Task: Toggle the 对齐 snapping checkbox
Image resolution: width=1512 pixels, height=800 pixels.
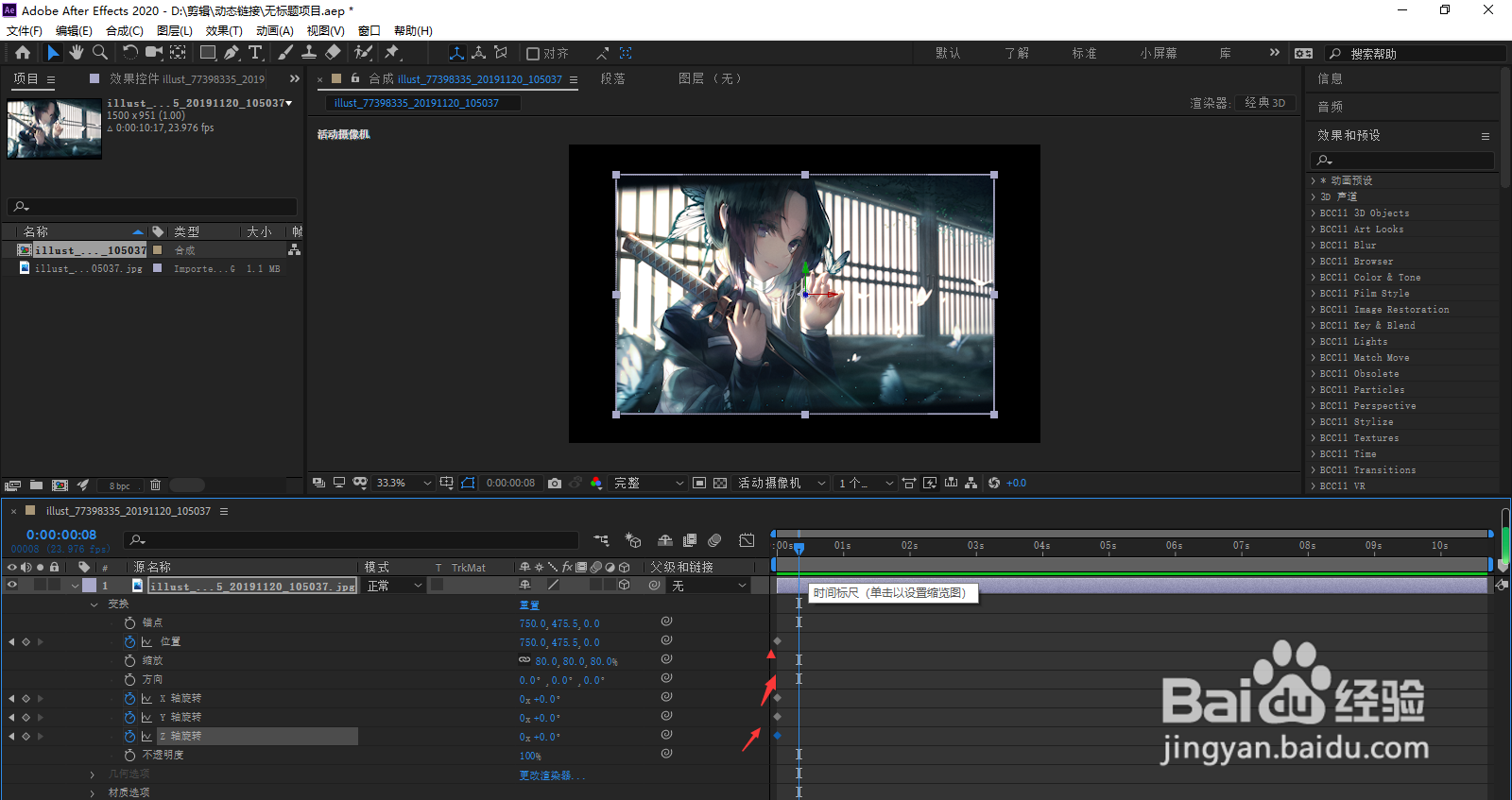Action: pos(533,54)
